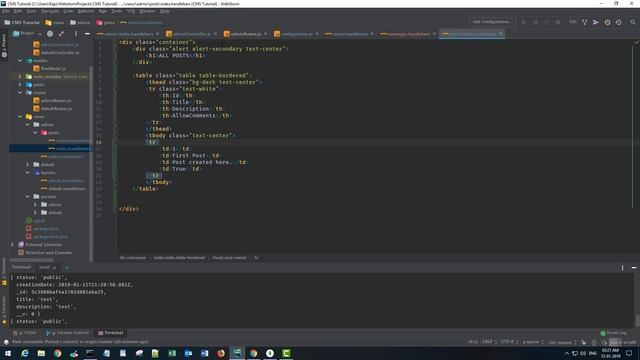Screen dimensions: 640x360
Task: Add a new terminal session with the plus icon
Action: coord(67,267)
